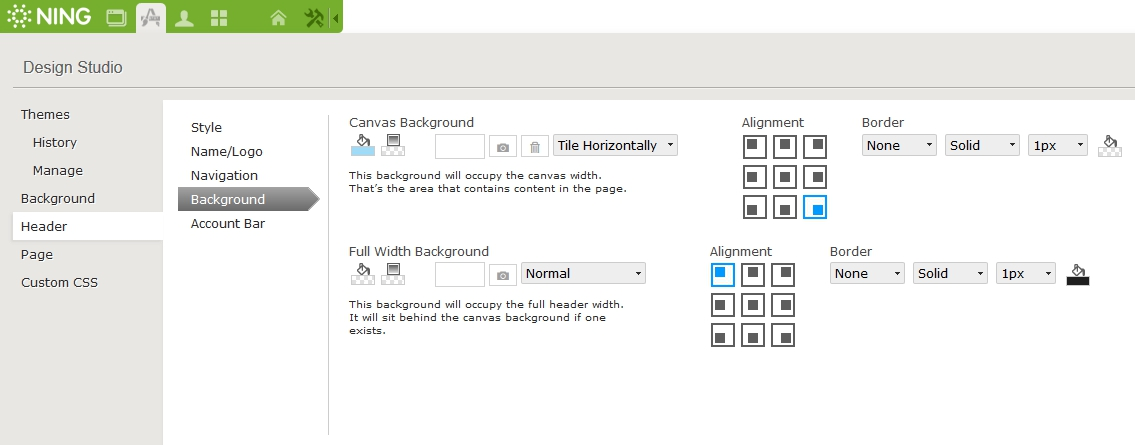The image size is (1135, 445).
Task: Open History under Themes
Action: coord(54,143)
